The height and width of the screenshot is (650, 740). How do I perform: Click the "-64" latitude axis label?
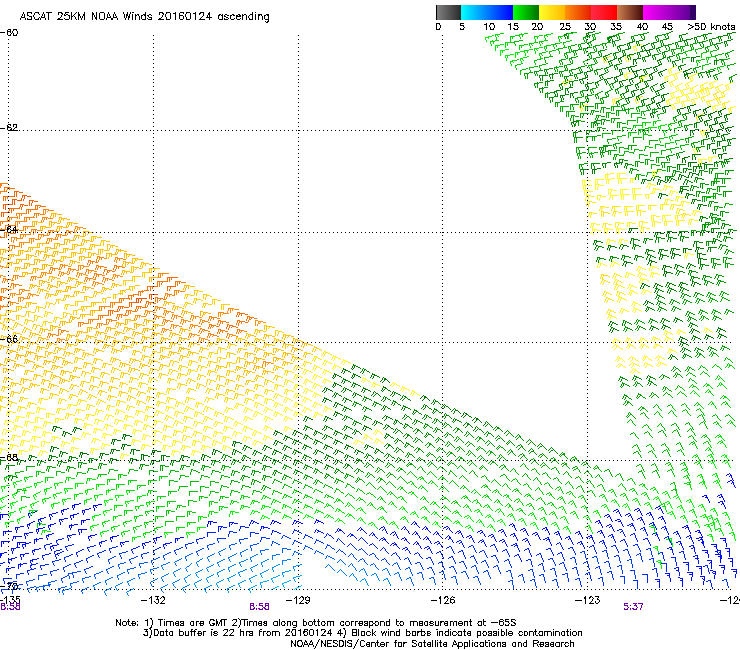click(9, 230)
